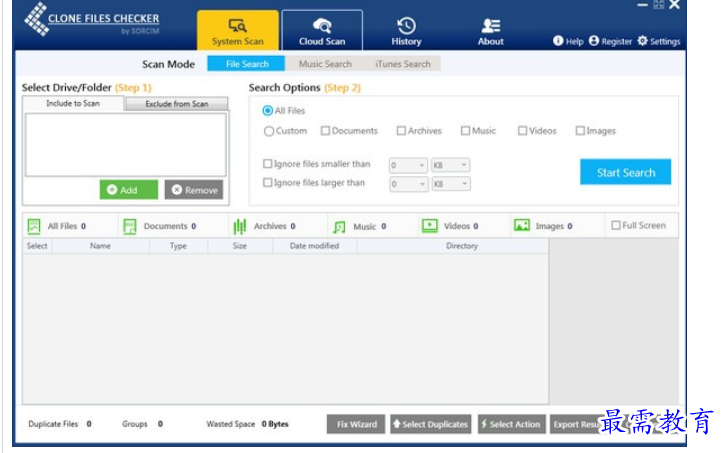Viewport: 722px width, 453px height.
Task: Select the All Files radio option
Action: pyautogui.click(x=268, y=111)
